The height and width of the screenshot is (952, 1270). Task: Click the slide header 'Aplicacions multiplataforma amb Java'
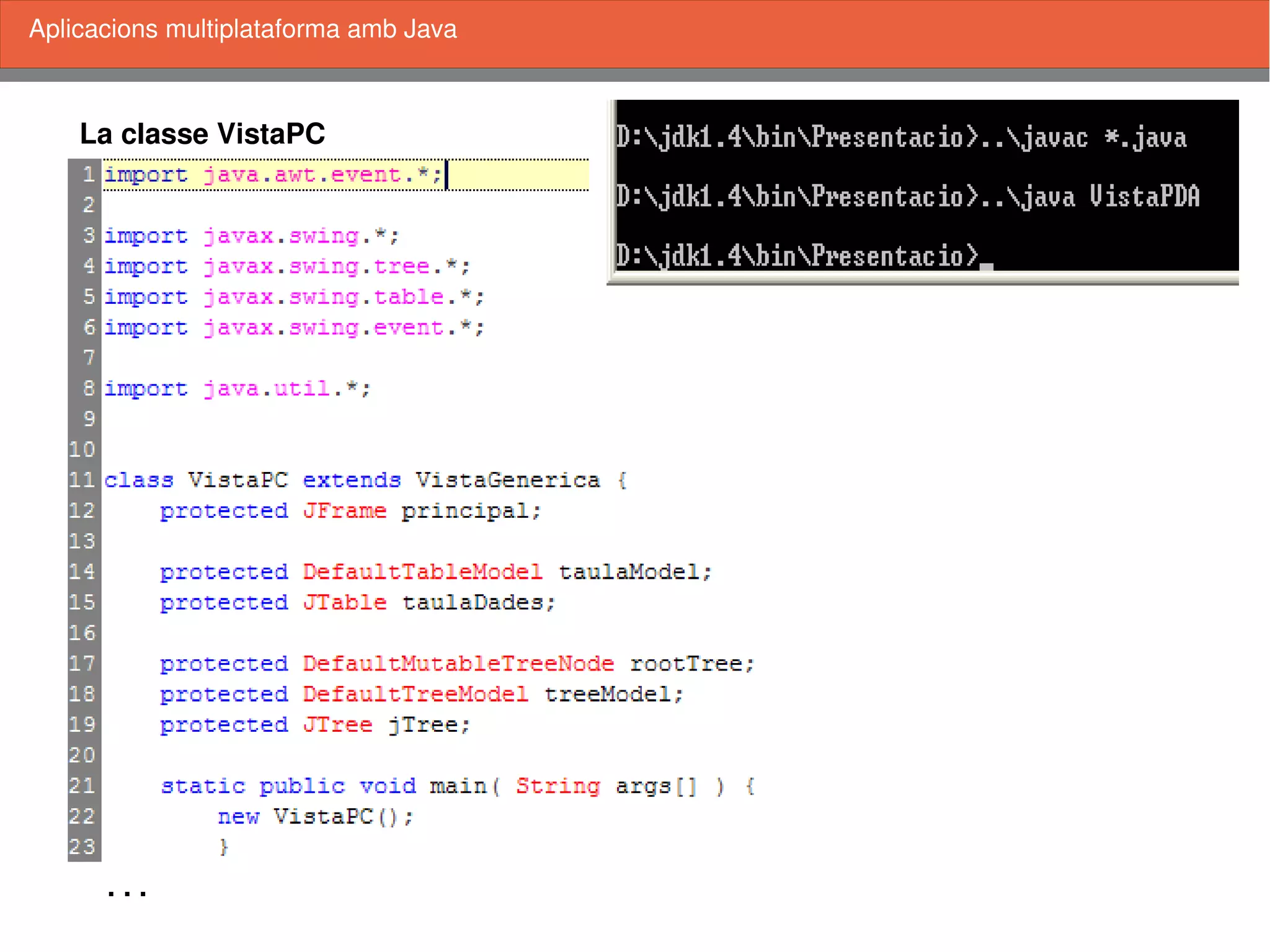243,30
